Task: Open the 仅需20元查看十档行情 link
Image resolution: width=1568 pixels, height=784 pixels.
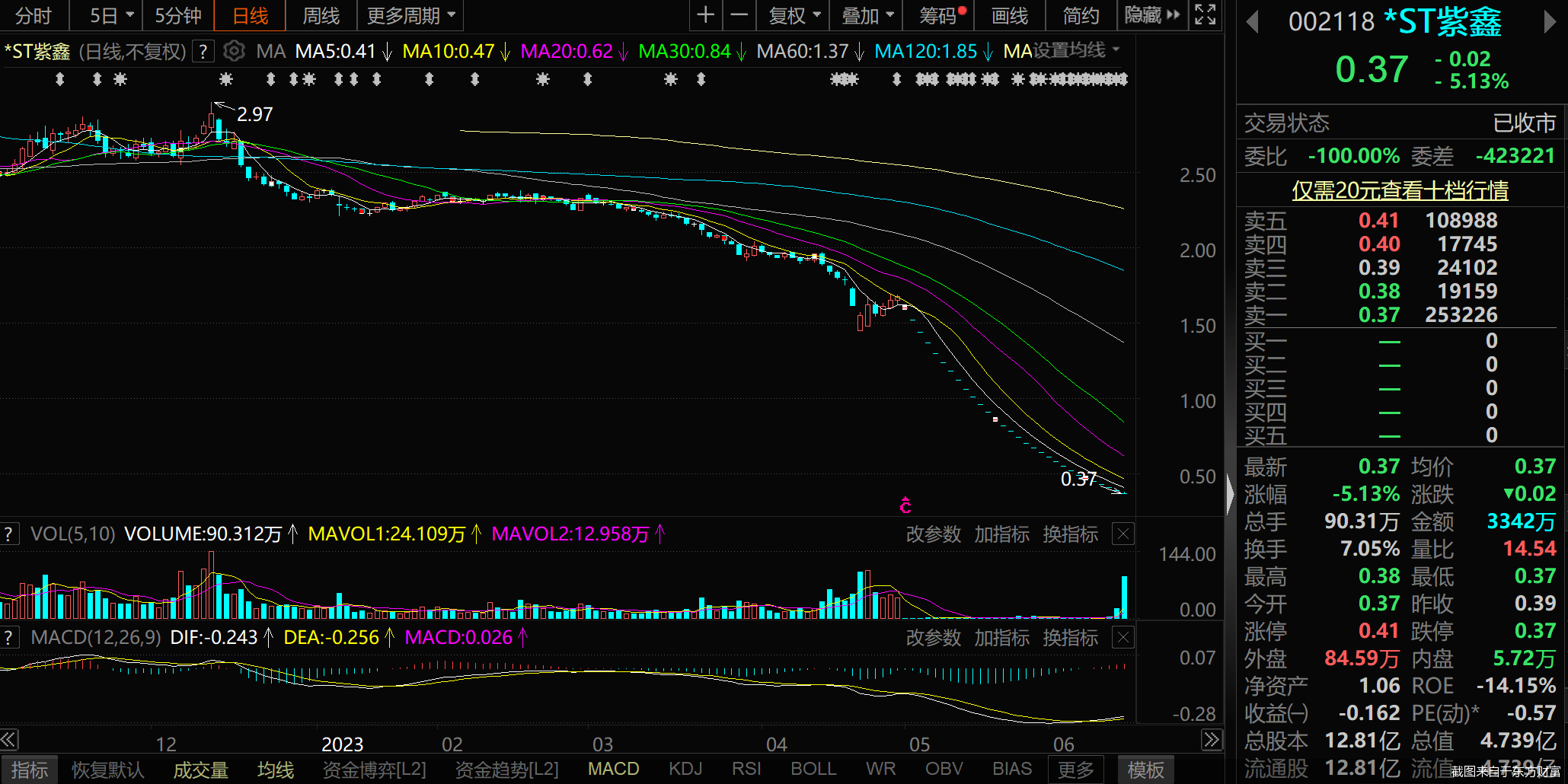Action: point(1400,190)
